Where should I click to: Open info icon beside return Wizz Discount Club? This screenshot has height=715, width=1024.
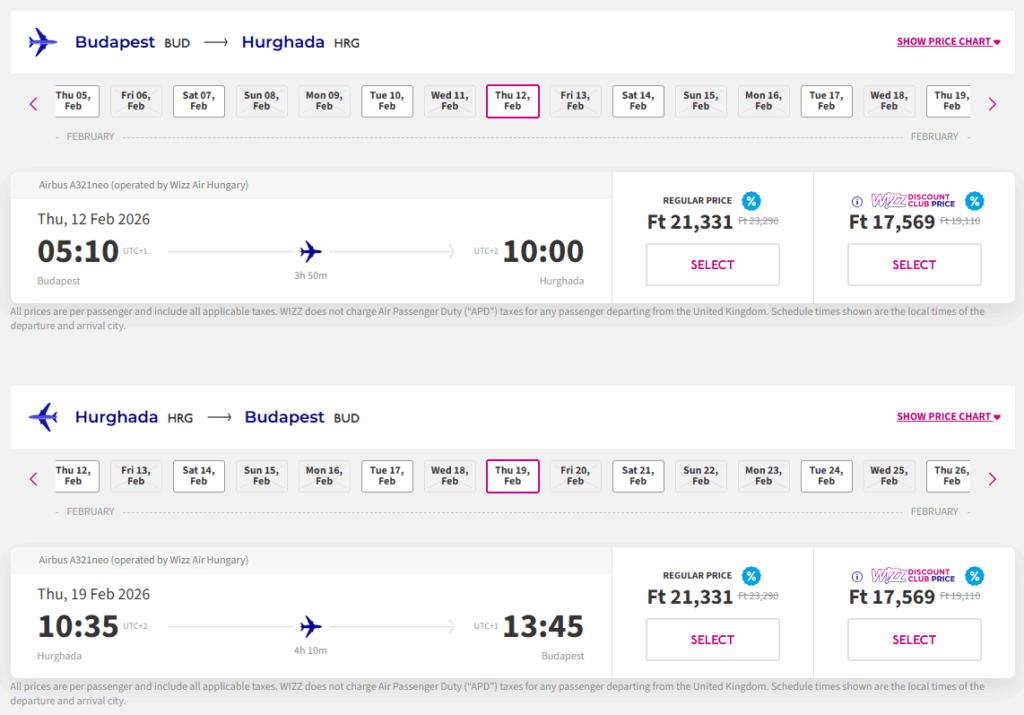[857, 576]
